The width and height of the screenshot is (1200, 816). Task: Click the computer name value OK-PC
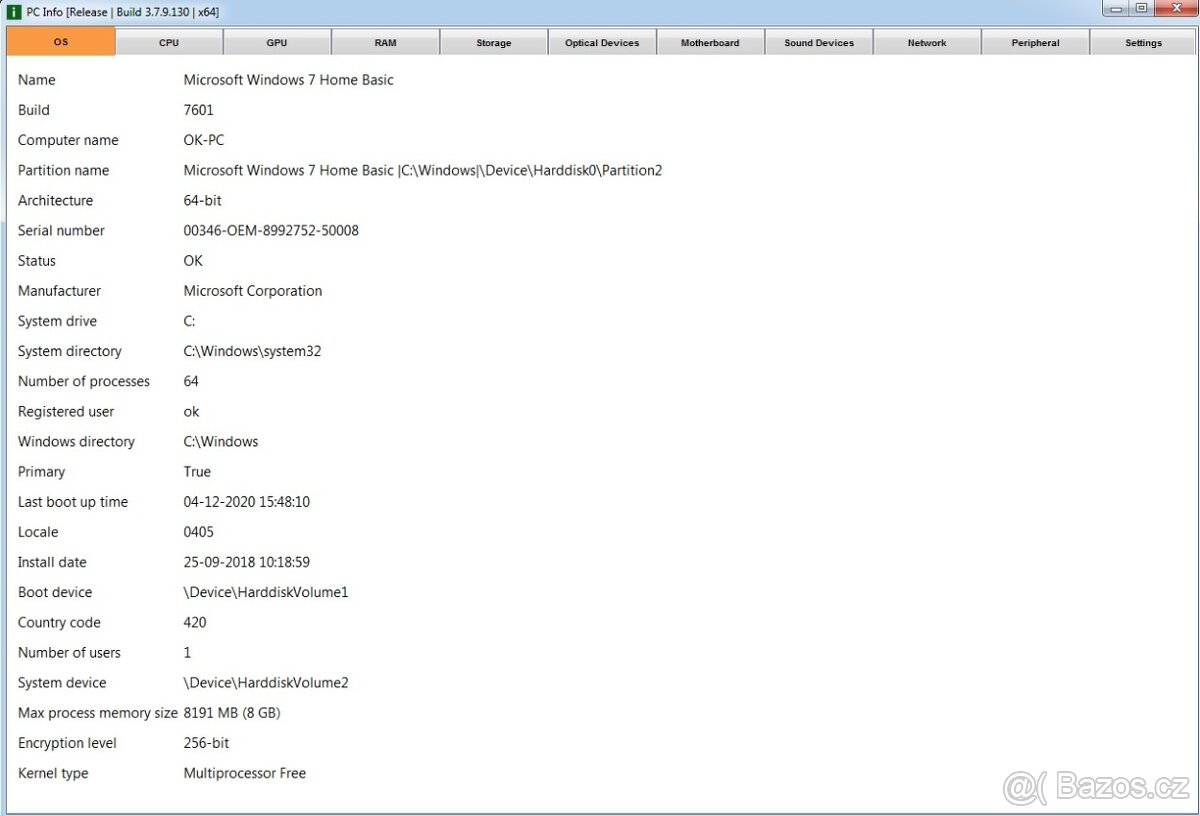tap(204, 141)
